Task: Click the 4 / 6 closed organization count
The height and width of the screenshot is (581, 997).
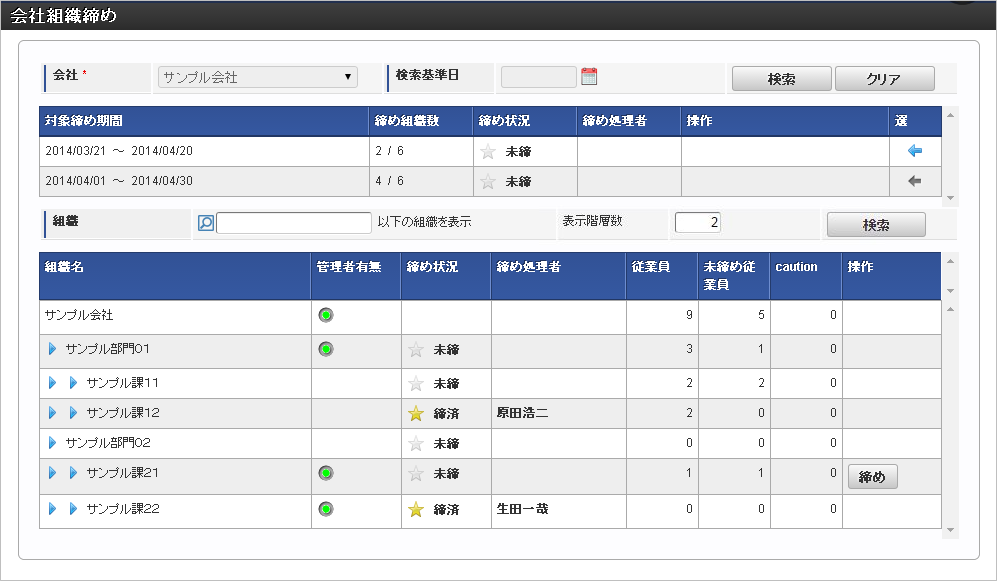Action: click(389, 181)
